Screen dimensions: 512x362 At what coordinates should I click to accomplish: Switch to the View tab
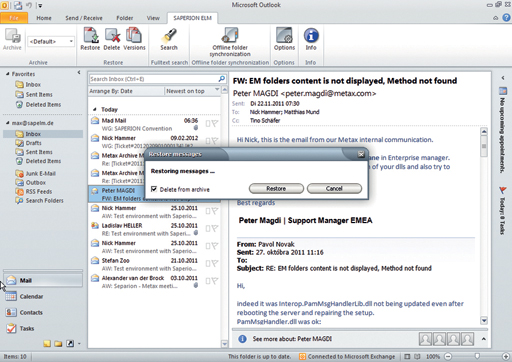(x=153, y=18)
